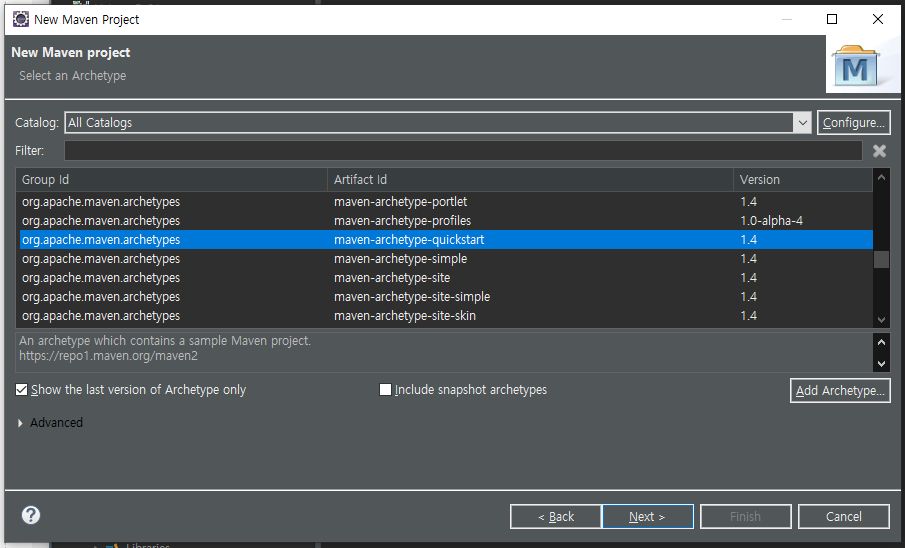Open the Catalog dropdown arrow
Screen dimensions: 905x548
[x=802, y=122]
